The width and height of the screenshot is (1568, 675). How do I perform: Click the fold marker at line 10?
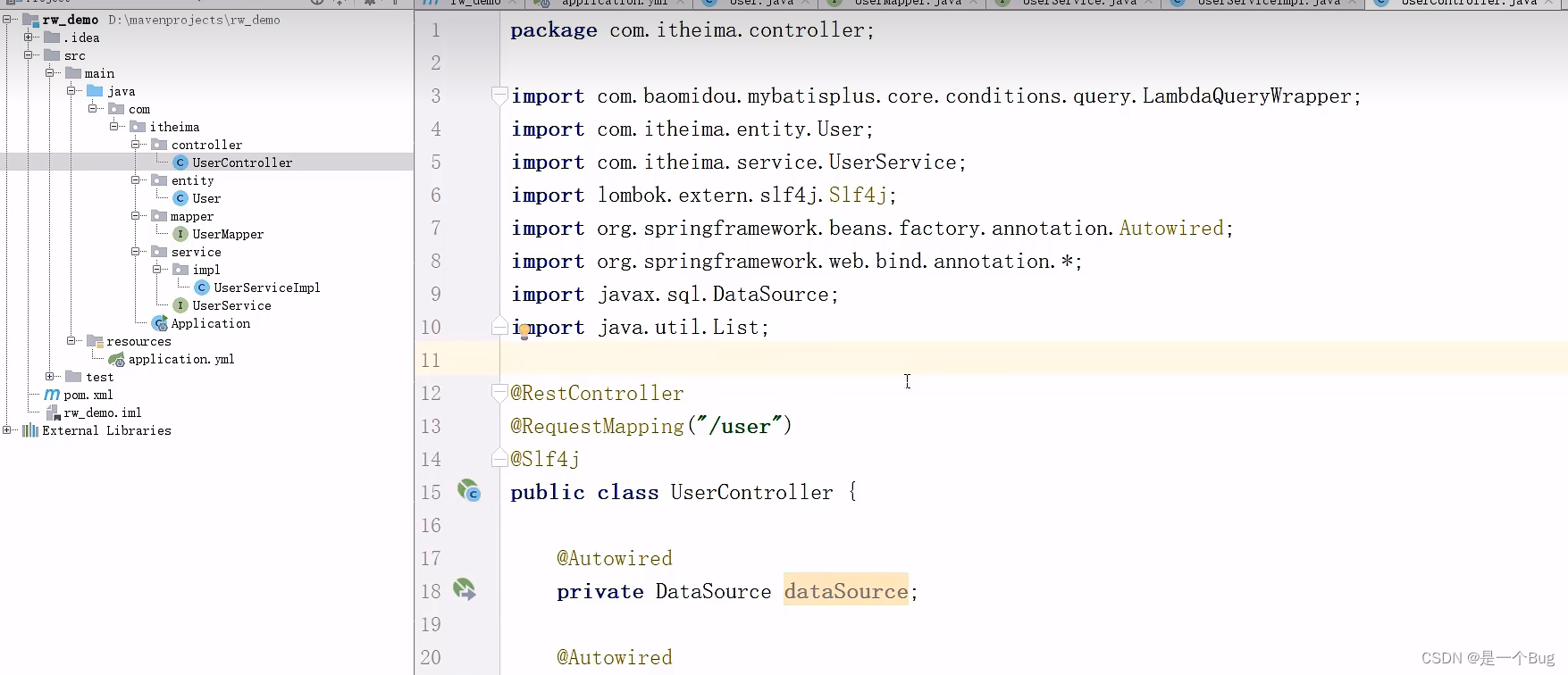click(x=500, y=327)
